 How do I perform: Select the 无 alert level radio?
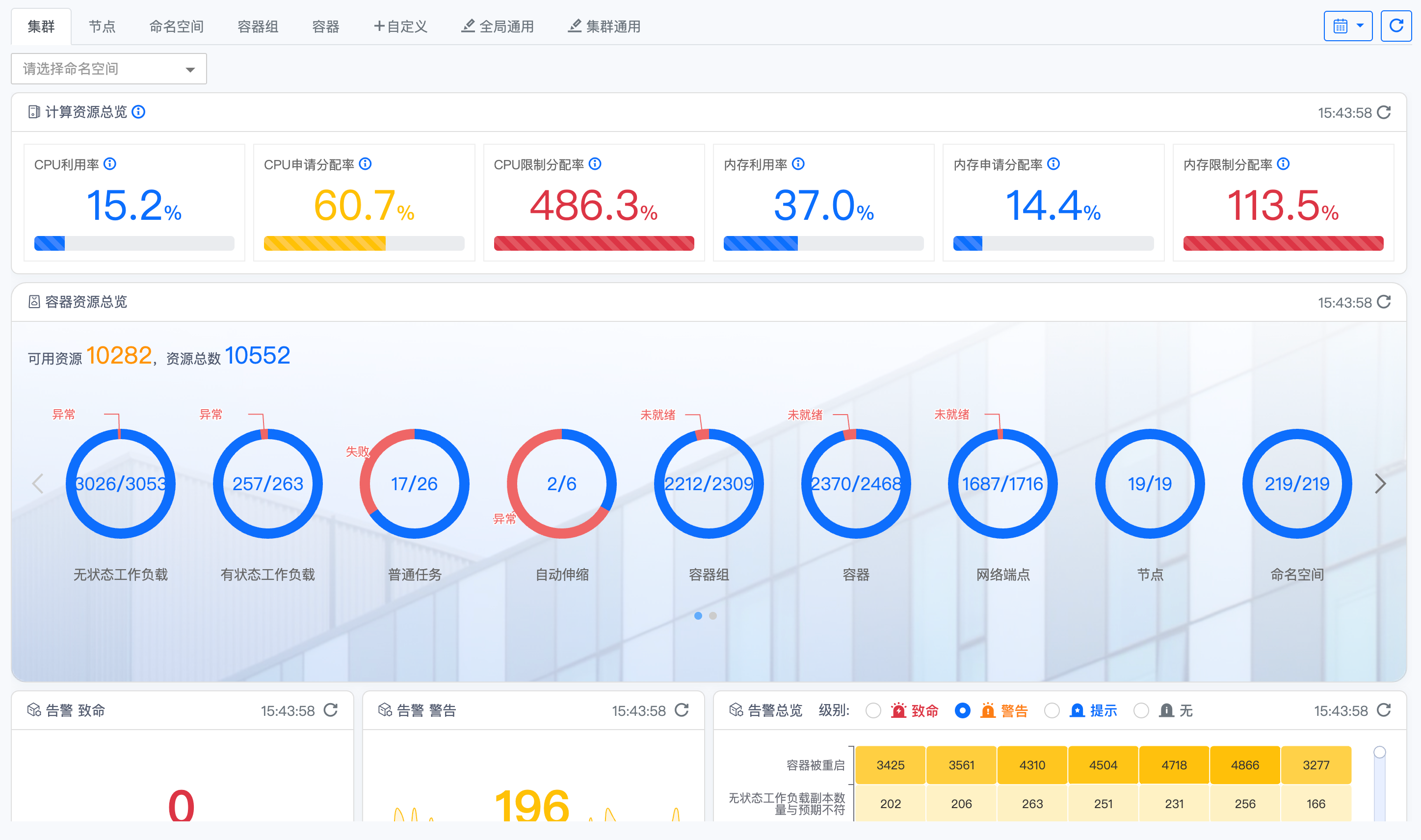pyautogui.click(x=1141, y=710)
